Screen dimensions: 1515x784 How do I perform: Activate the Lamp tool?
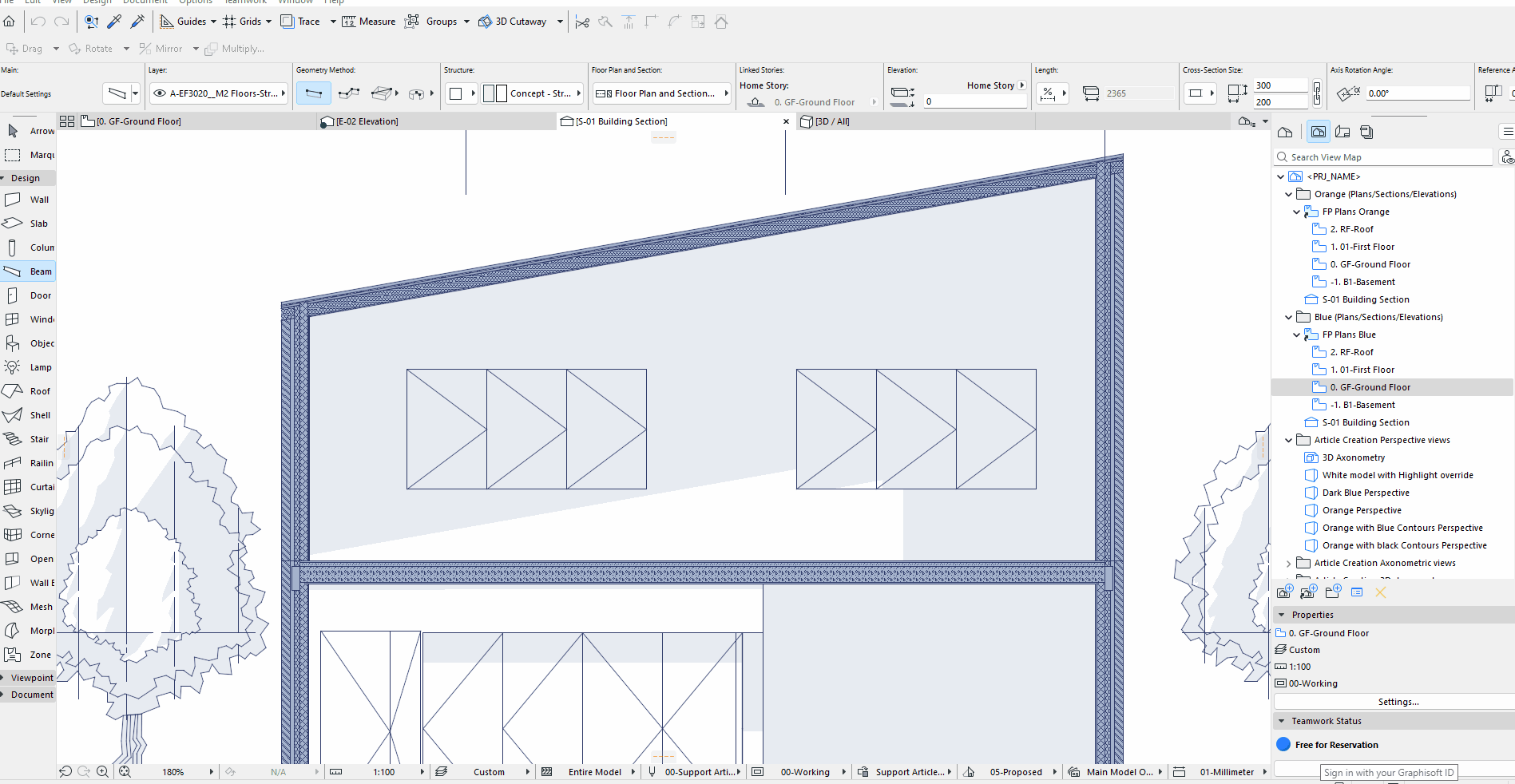[28, 367]
